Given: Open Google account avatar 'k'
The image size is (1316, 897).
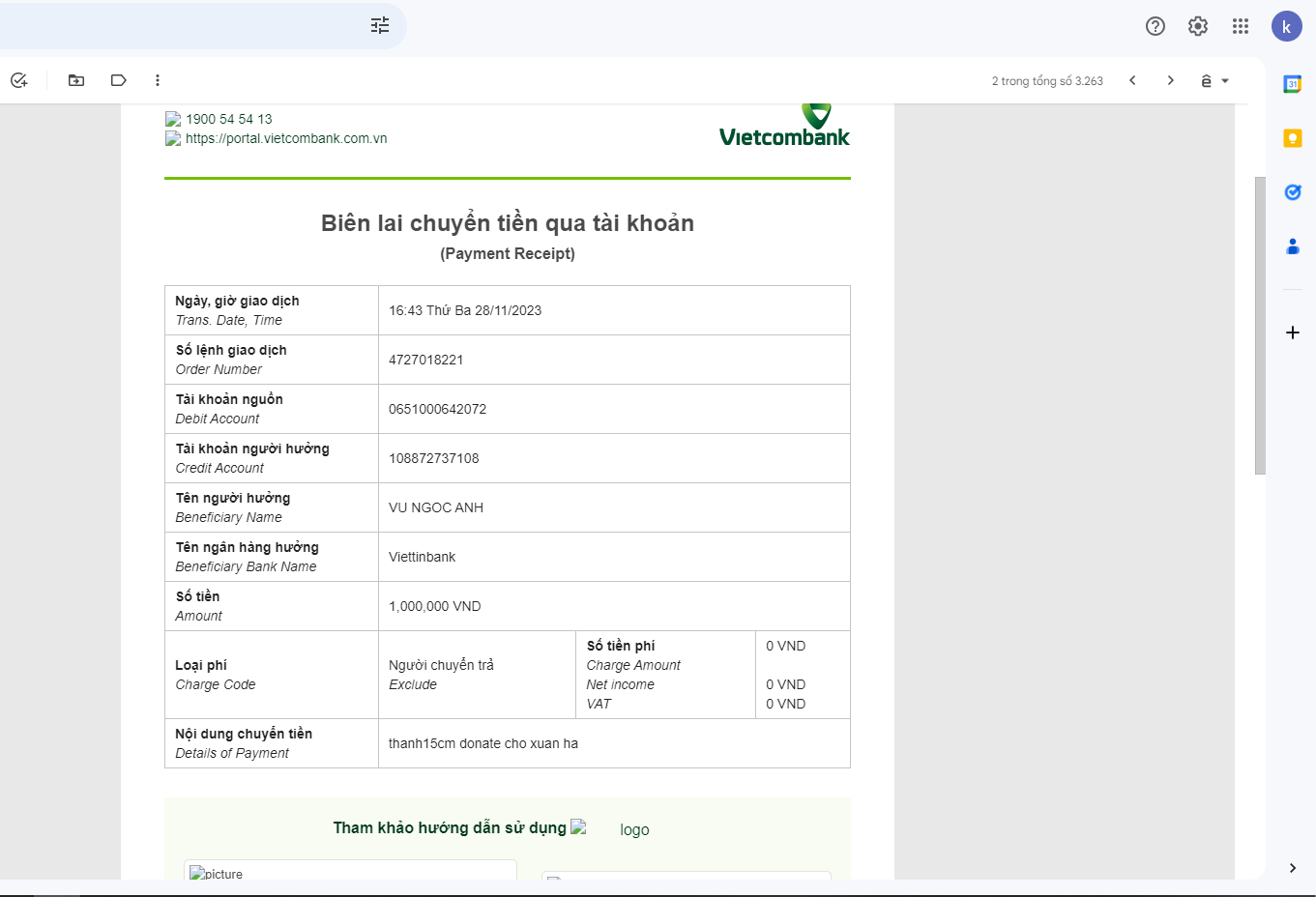Looking at the screenshot, I should [1286, 26].
